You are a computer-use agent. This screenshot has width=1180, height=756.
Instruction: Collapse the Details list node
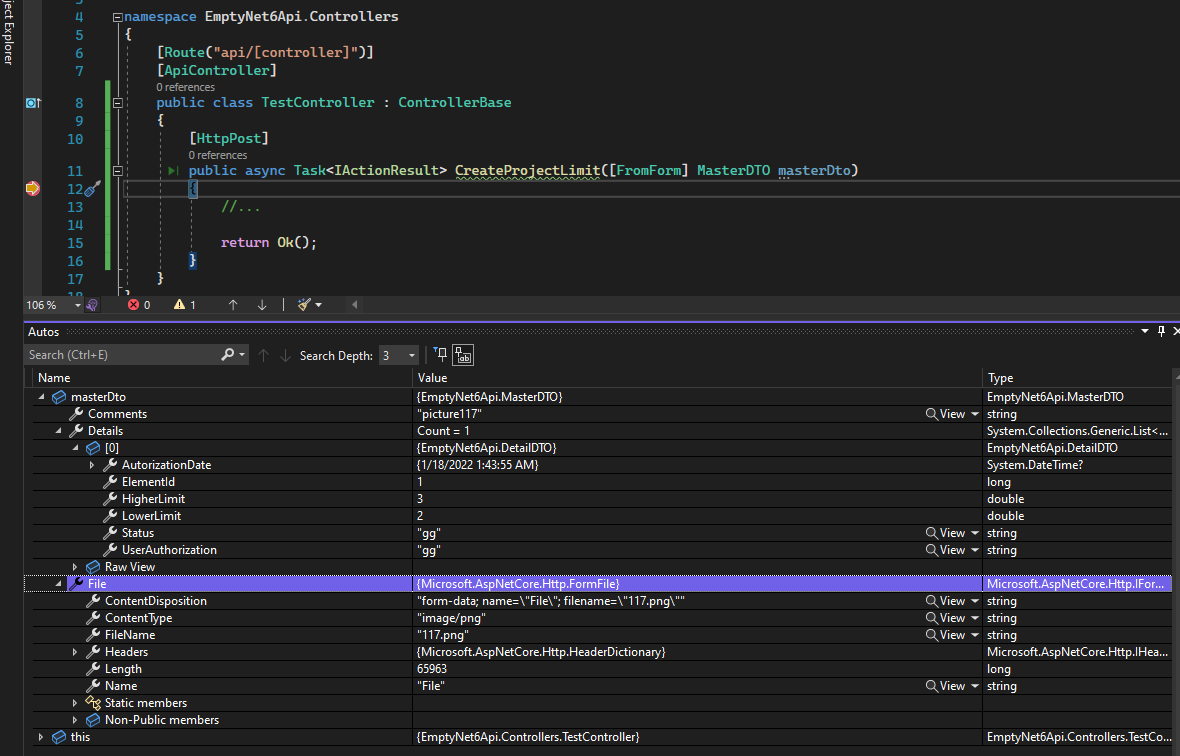point(59,431)
